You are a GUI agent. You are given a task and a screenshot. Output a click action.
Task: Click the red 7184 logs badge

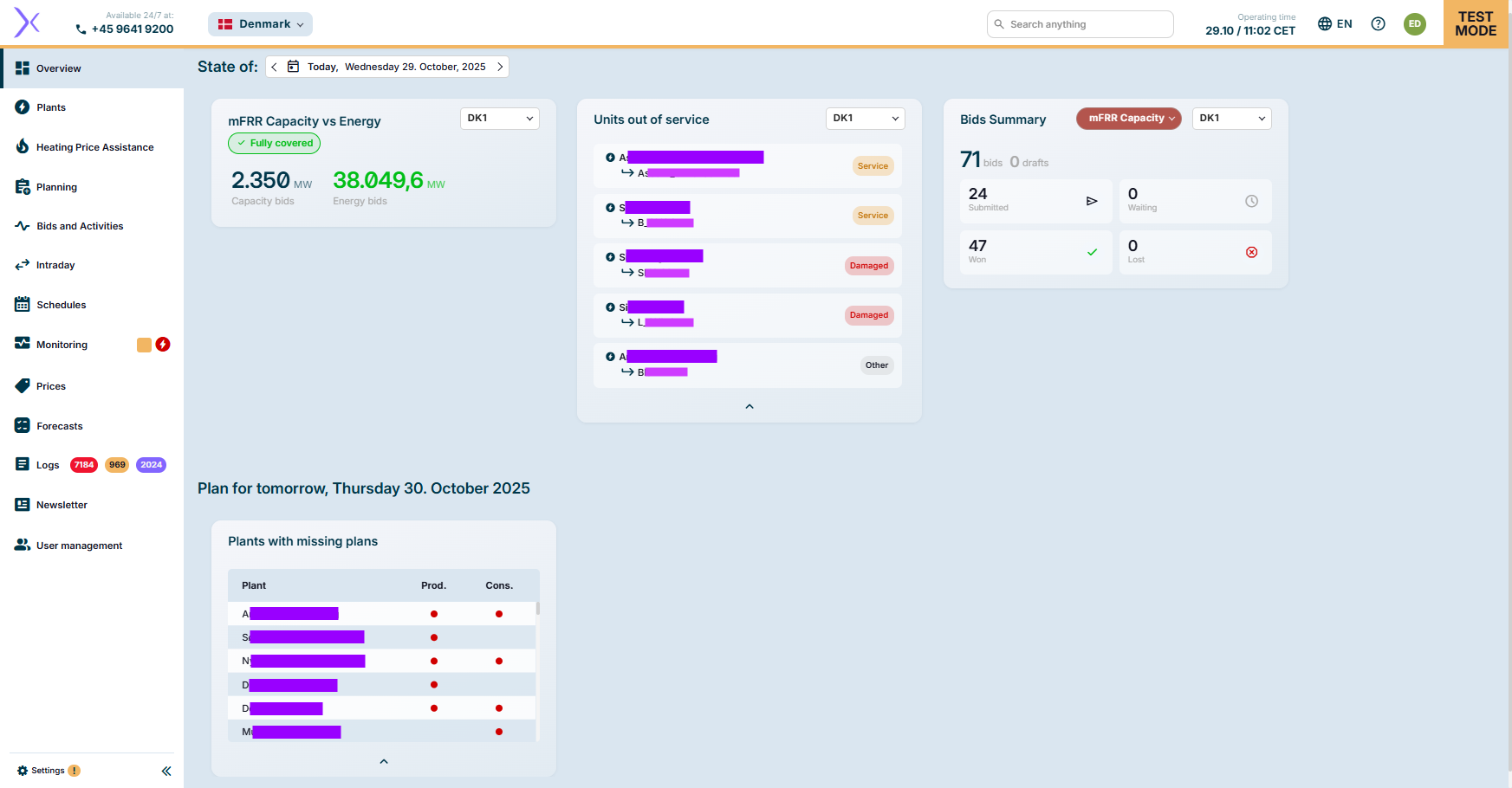tap(84, 465)
